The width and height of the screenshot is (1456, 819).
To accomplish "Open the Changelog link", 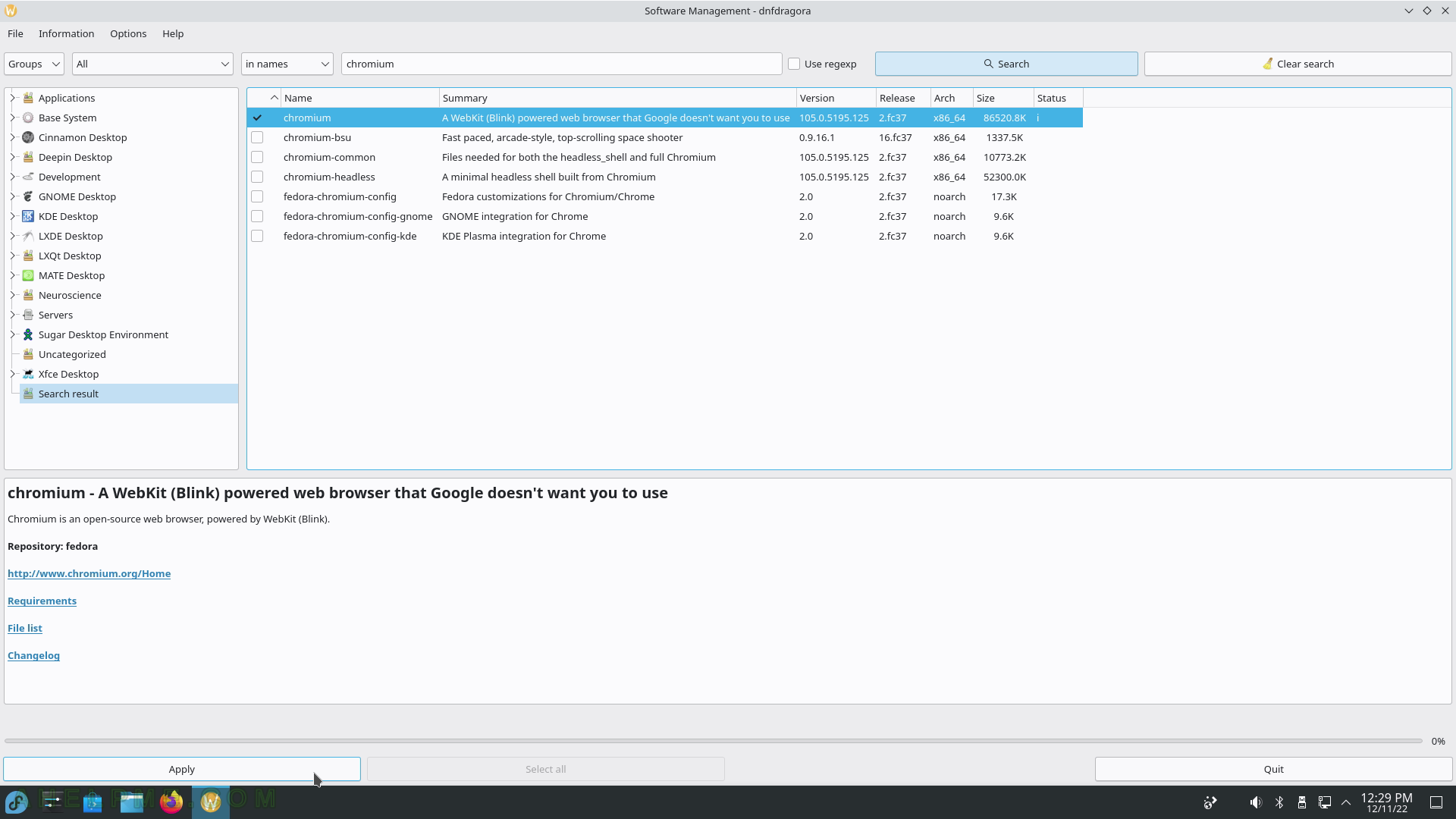I will pyautogui.click(x=33, y=655).
